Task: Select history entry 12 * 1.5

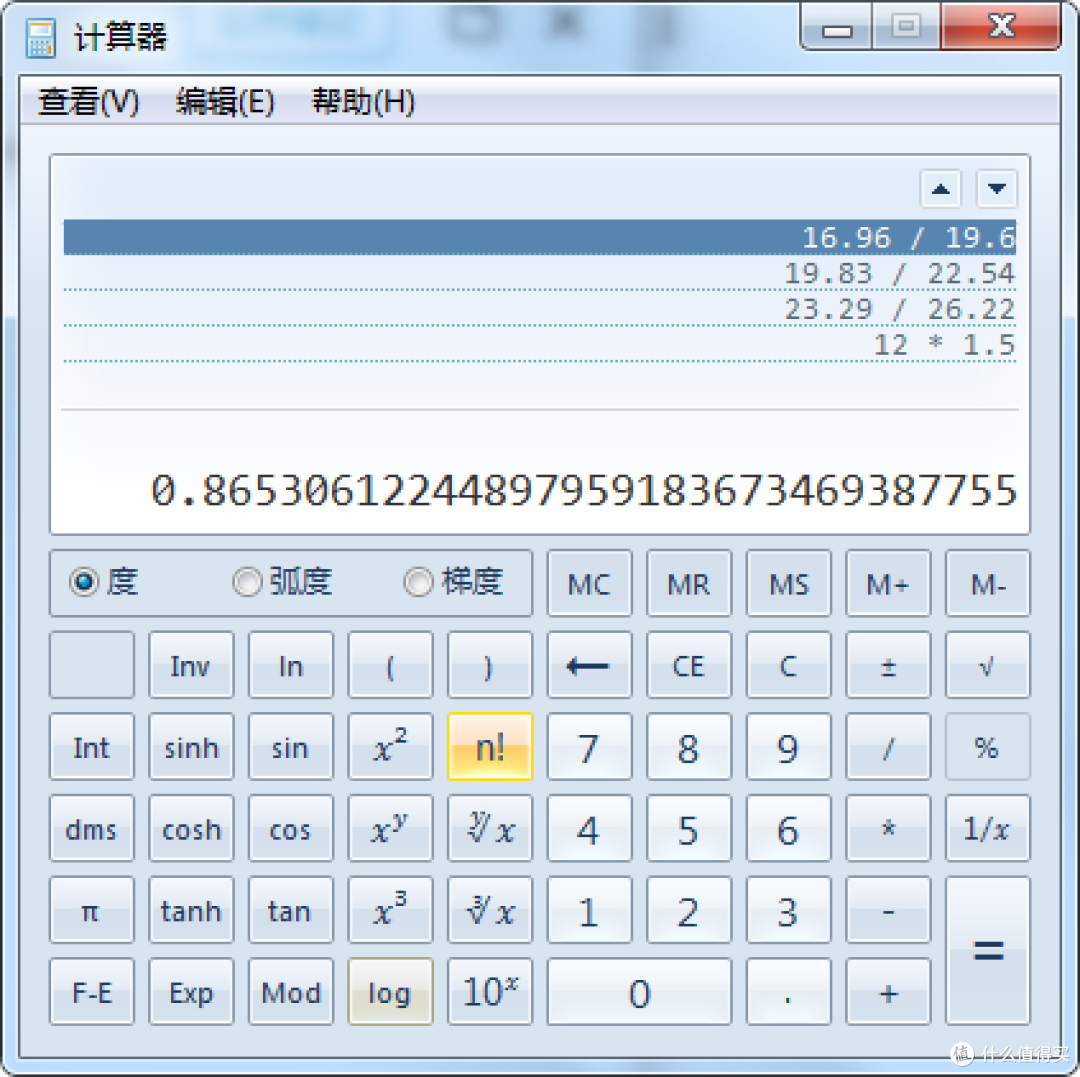Action: 539,344
